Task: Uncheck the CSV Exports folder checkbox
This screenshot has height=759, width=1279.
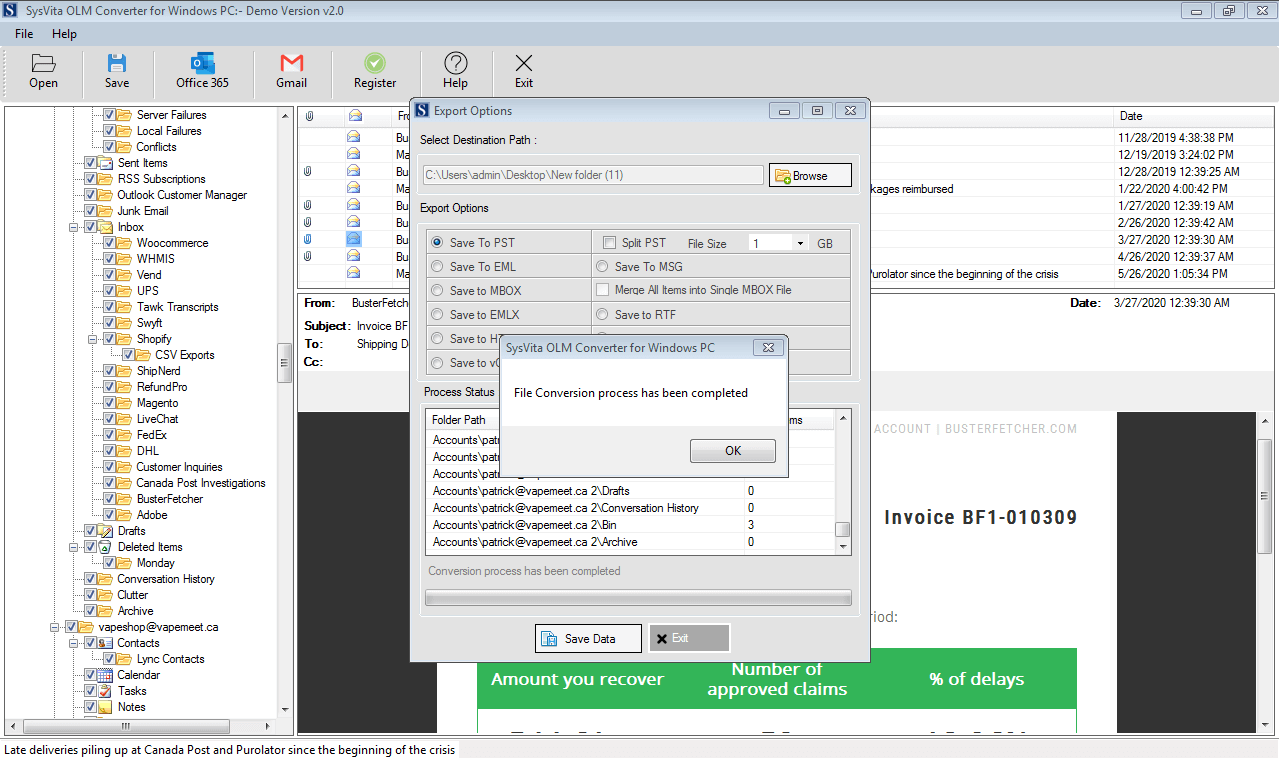Action: (129, 355)
